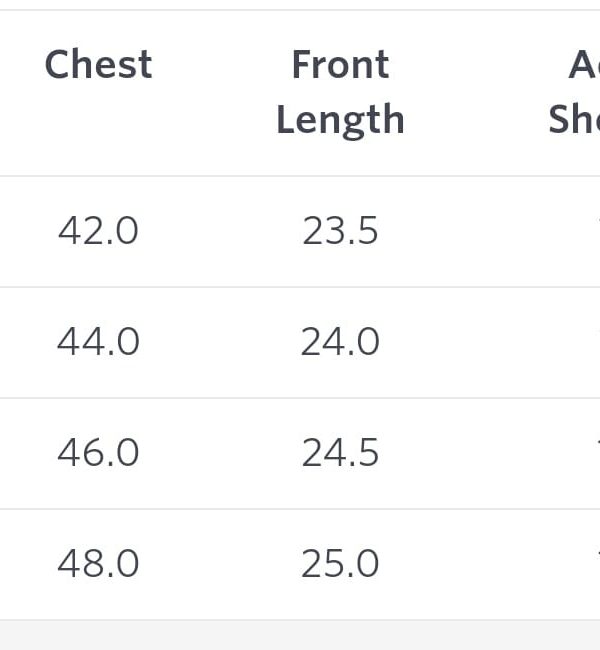
Task: Click front length value 24.5
Action: pyautogui.click(x=340, y=453)
